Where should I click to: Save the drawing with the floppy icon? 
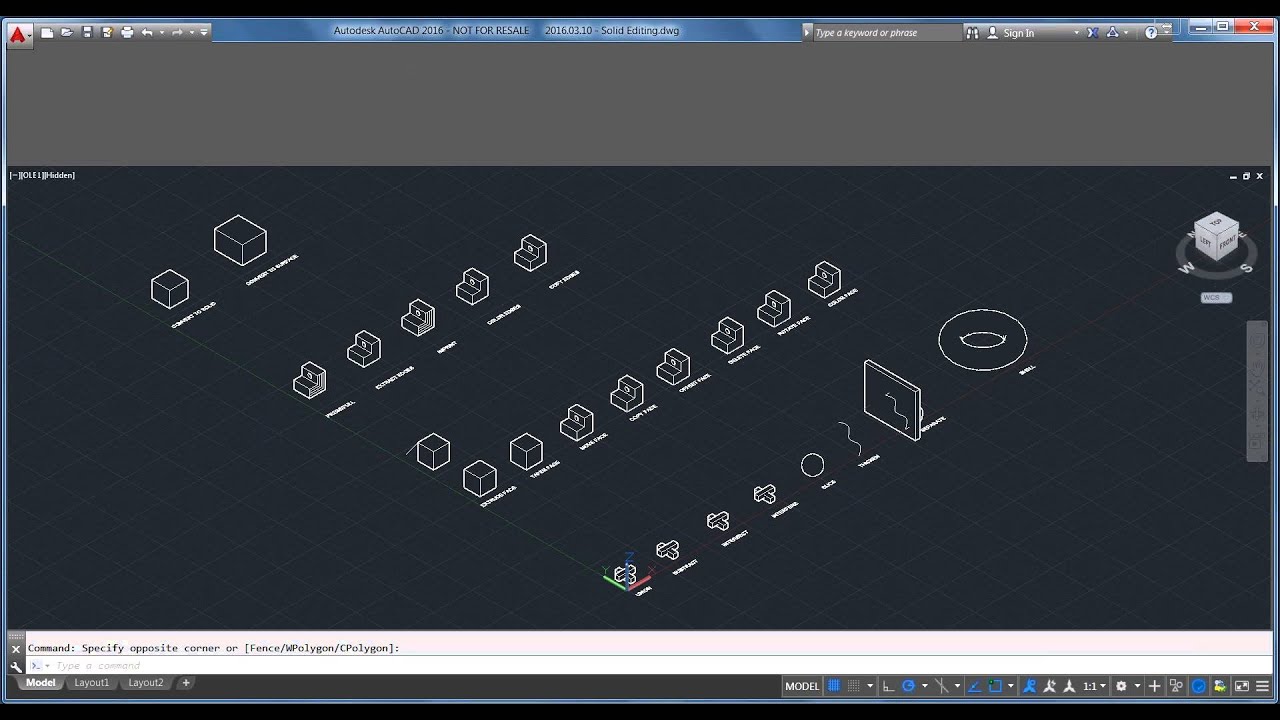click(x=87, y=32)
